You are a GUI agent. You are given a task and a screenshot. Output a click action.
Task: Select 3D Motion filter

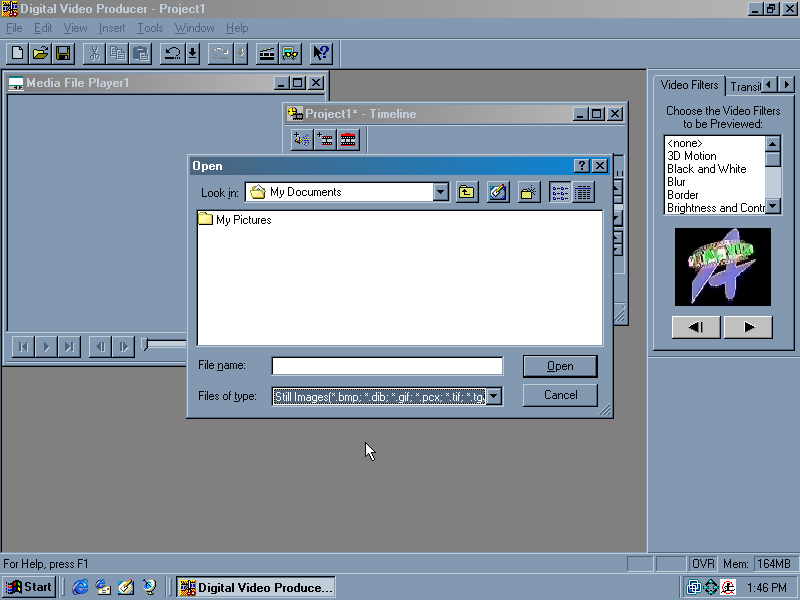(692, 156)
